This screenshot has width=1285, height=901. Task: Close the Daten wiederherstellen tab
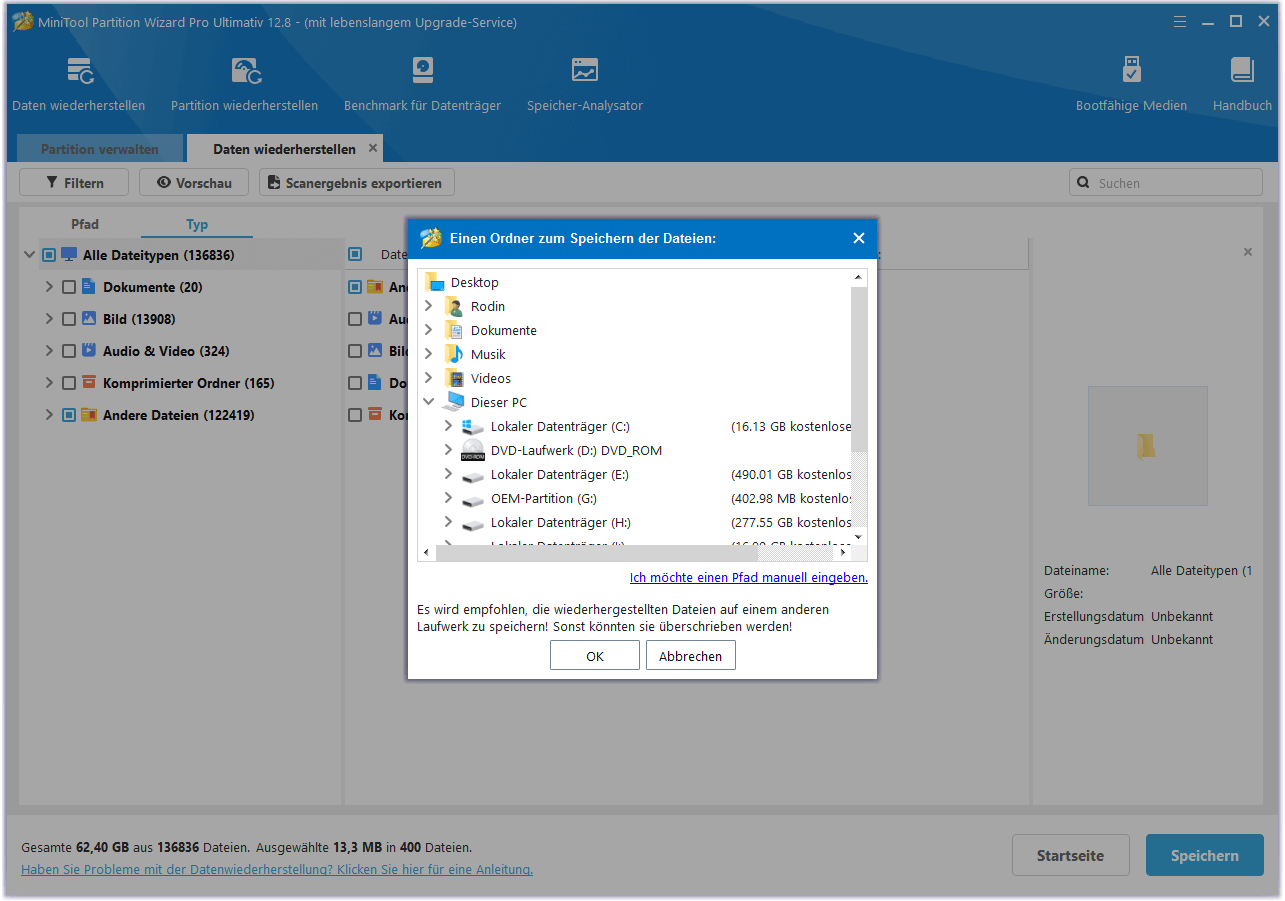coord(373,148)
